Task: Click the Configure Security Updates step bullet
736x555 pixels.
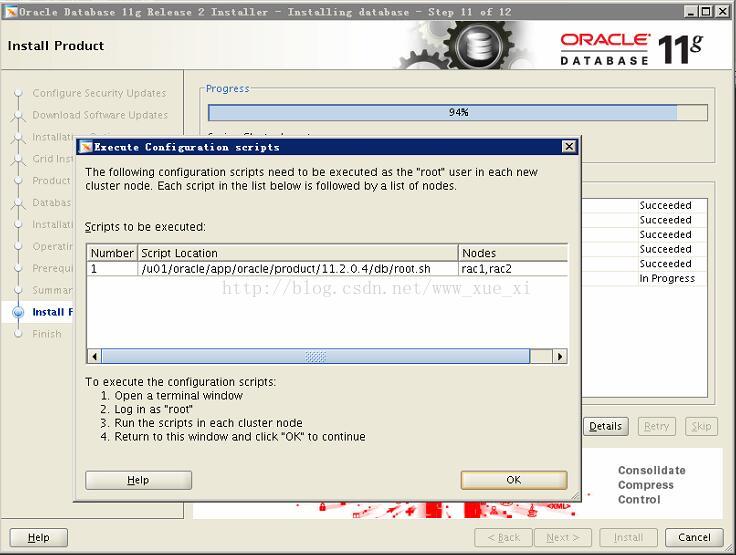Action: click(x=18, y=93)
